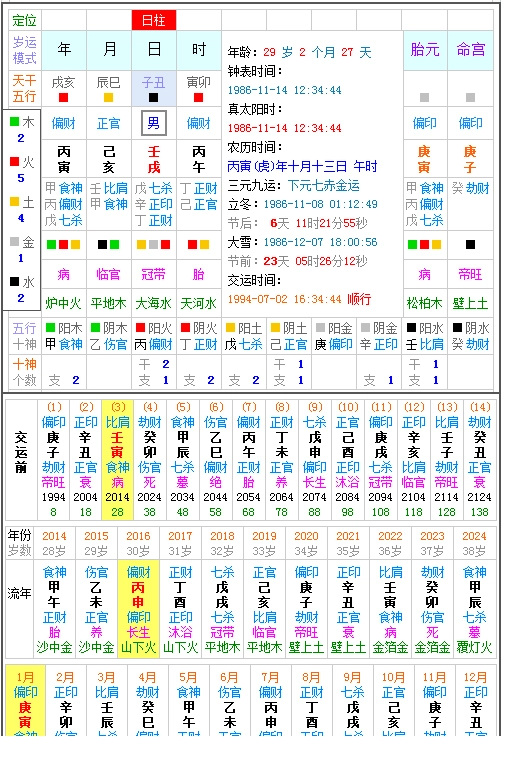The height and width of the screenshot is (771, 509).
Task: Select the 7月 丙申 month
Action: coord(270,700)
